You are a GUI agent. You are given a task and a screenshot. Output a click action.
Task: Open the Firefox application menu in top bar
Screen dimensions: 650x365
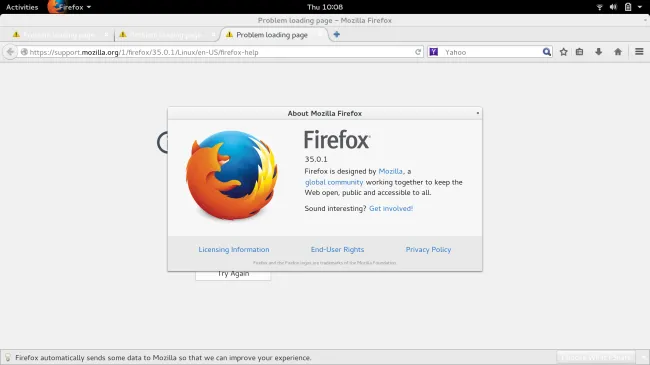[x=69, y=7]
